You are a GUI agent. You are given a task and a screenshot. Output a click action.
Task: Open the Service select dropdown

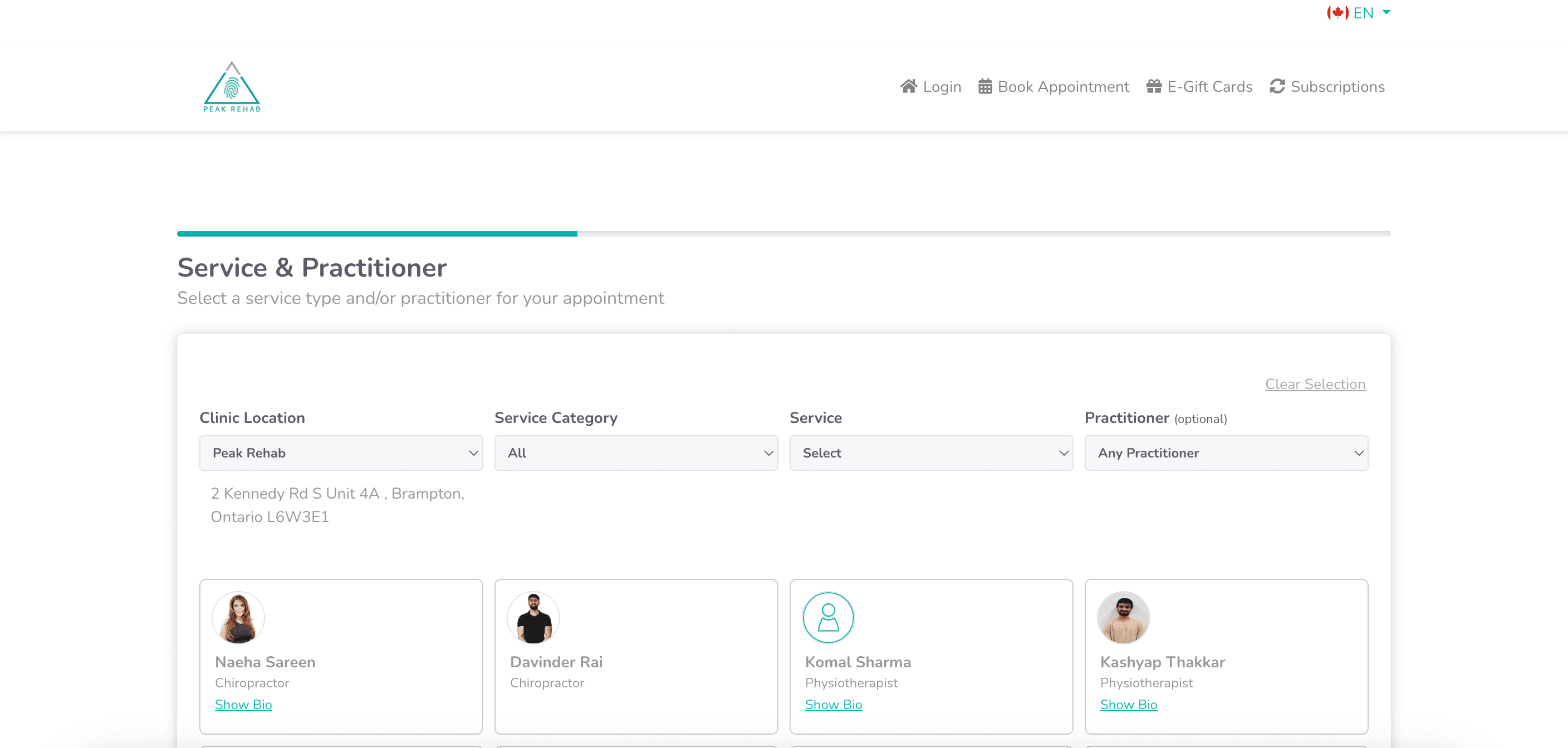click(x=930, y=453)
